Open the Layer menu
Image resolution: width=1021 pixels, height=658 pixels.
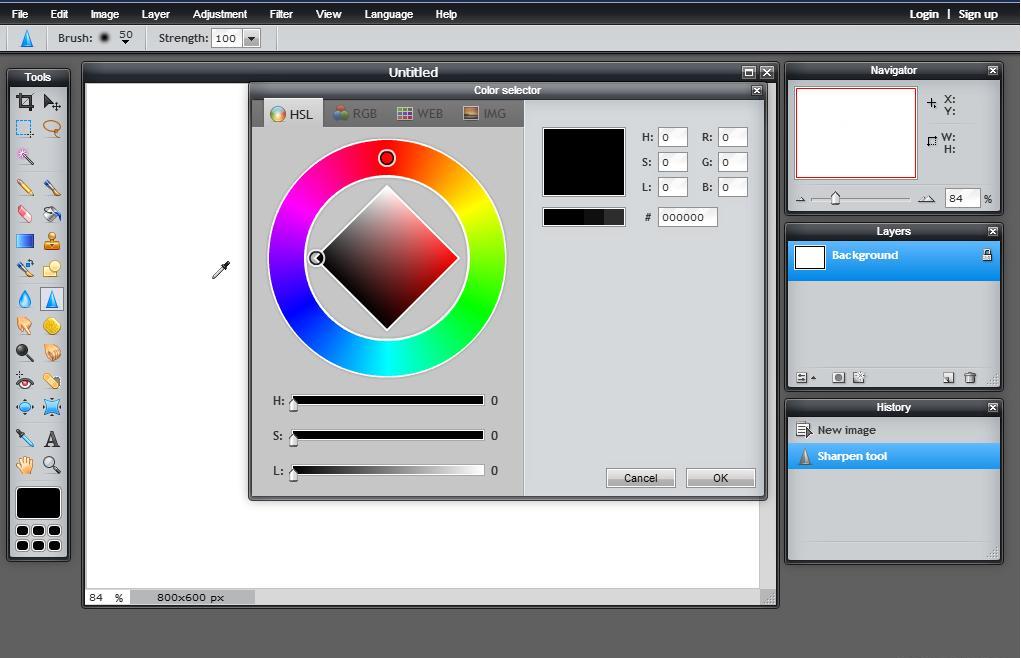coord(156,14)
